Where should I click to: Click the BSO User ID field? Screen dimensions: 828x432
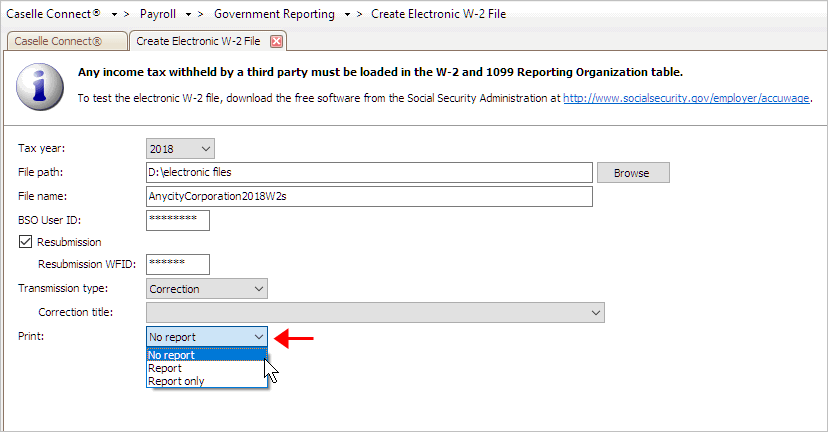click(x=178, y=220)
